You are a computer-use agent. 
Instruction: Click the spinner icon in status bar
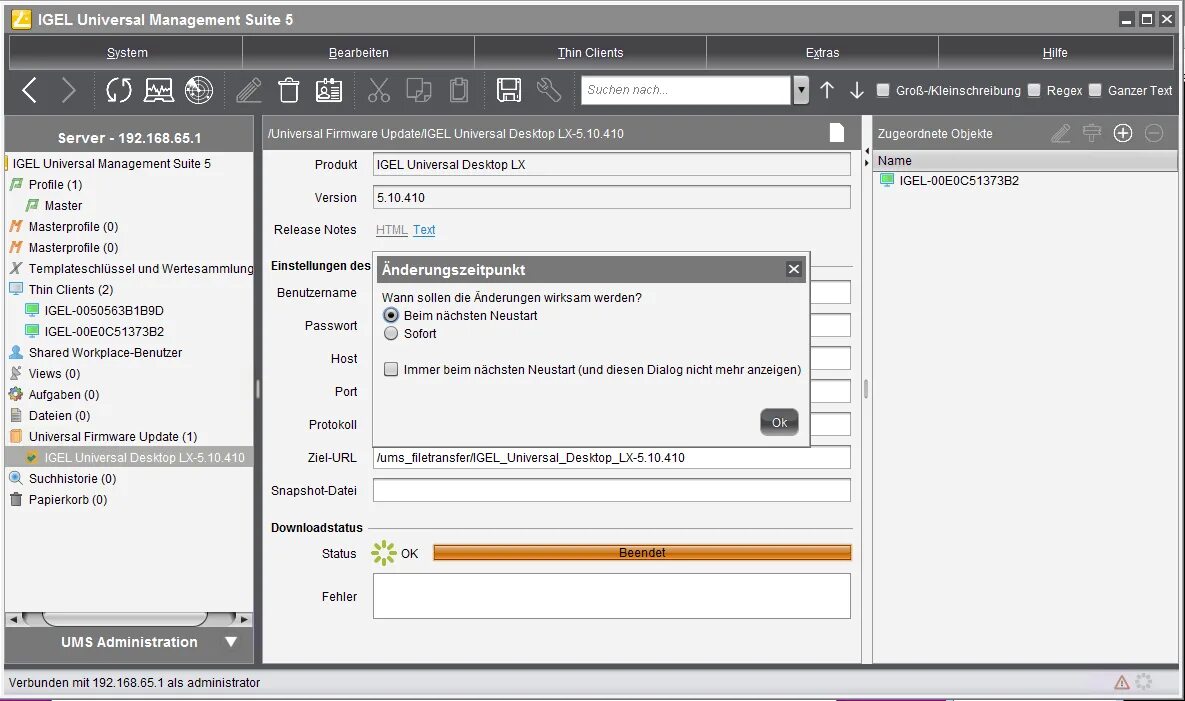(x=1144, y=682)
